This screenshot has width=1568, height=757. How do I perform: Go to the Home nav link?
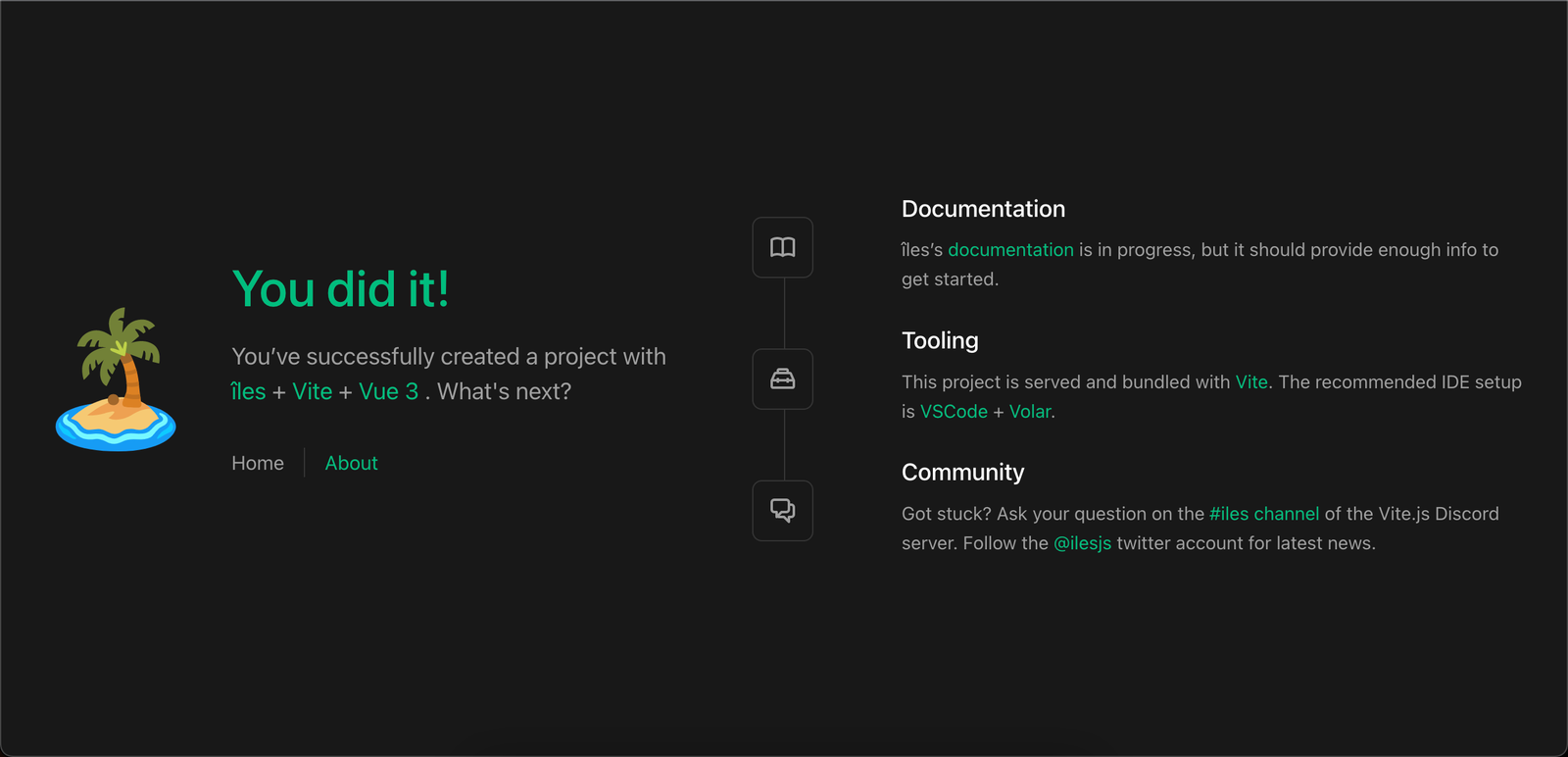click(258, 463)
